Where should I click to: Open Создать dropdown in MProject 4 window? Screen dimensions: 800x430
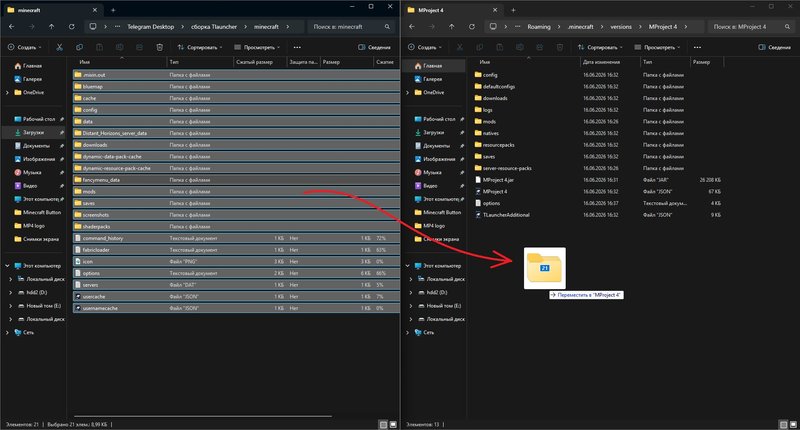point(424,47)
